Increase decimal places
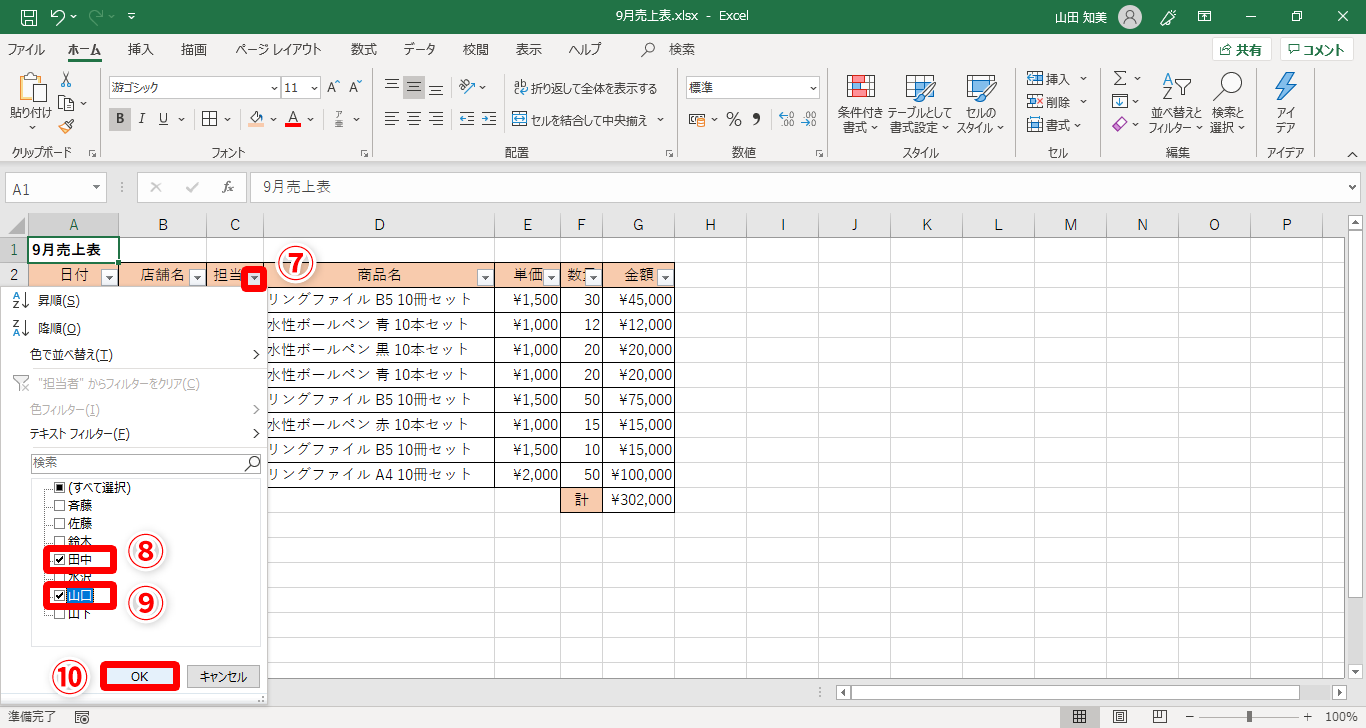The width and height of the screenshot is (1366, 728). (x=786, y=119)
